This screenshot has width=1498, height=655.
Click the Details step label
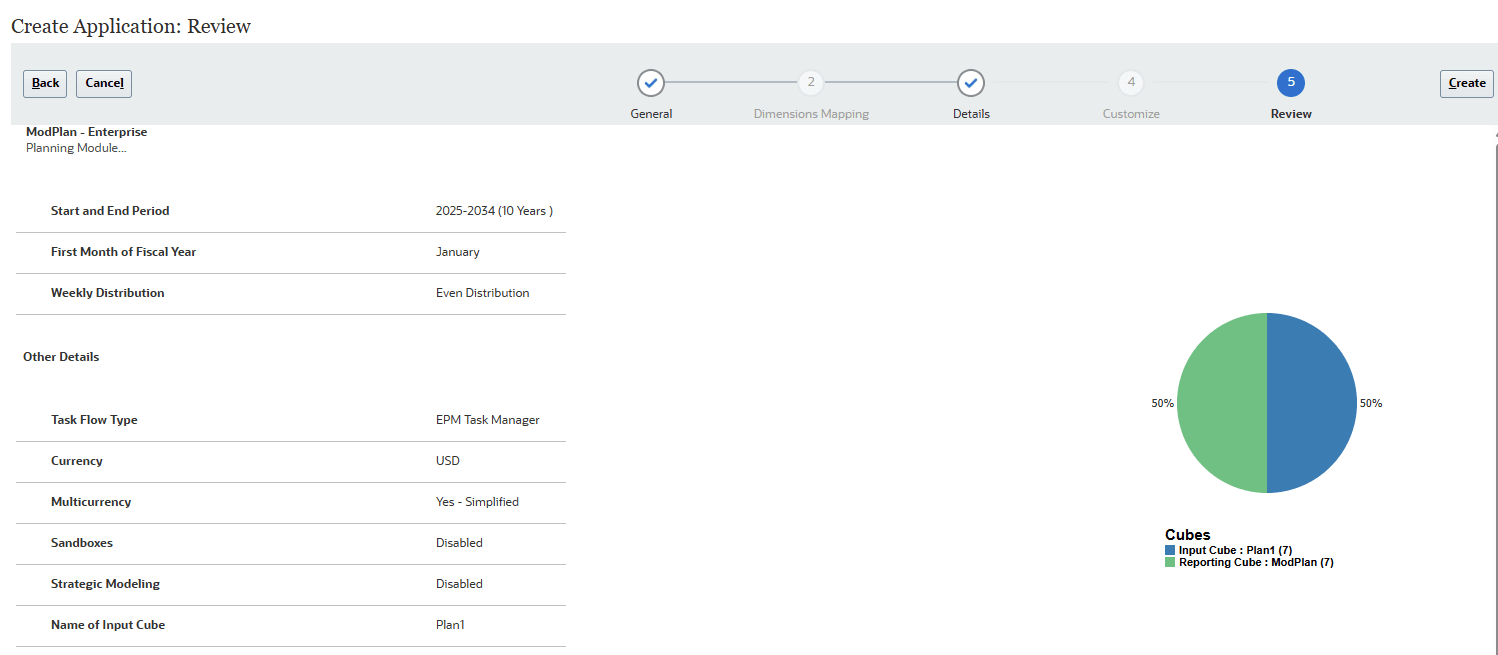pyautogui.click(x=971, y=114)
